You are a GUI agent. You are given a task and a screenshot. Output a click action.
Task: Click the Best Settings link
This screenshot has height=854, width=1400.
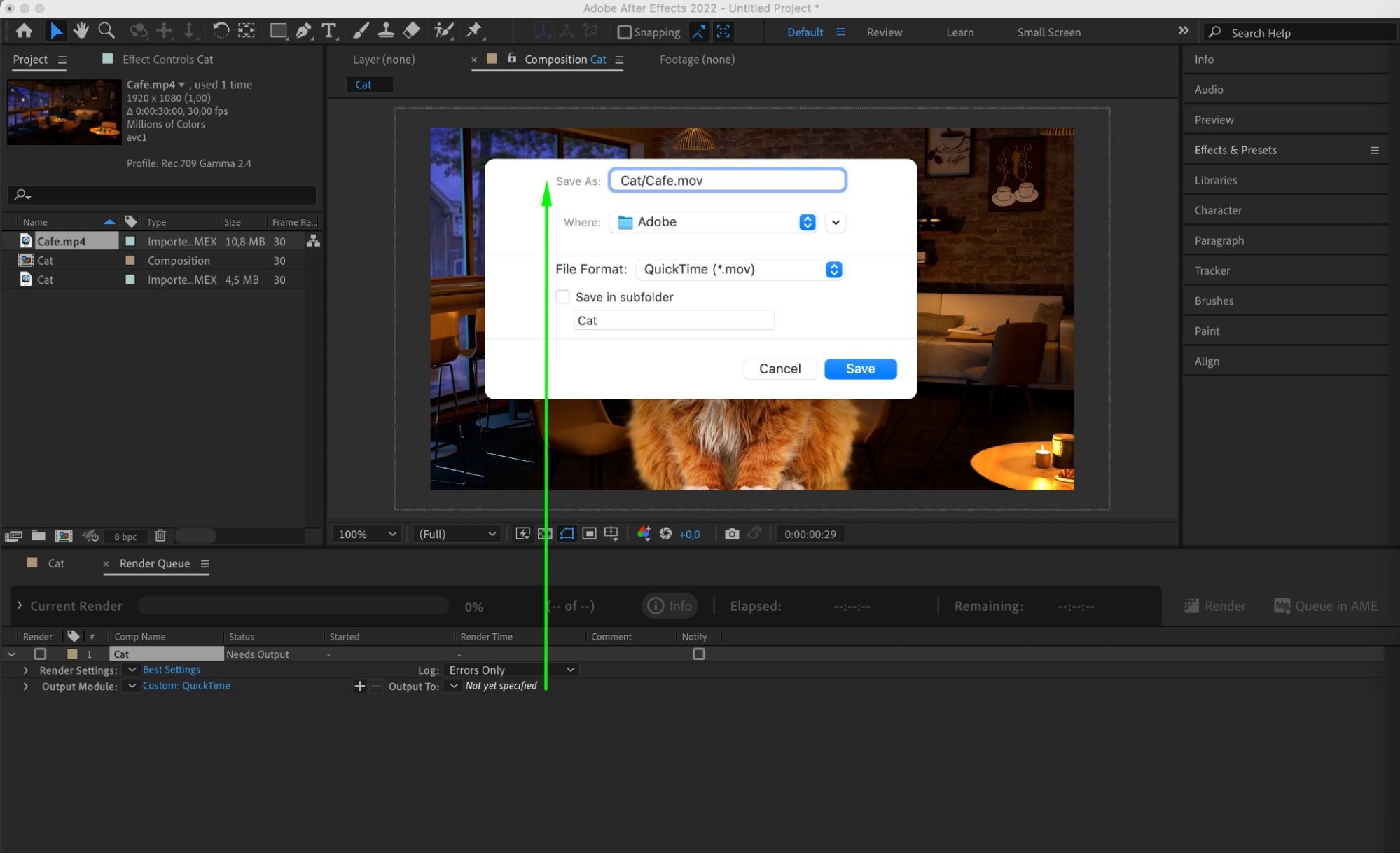(171, 670)
